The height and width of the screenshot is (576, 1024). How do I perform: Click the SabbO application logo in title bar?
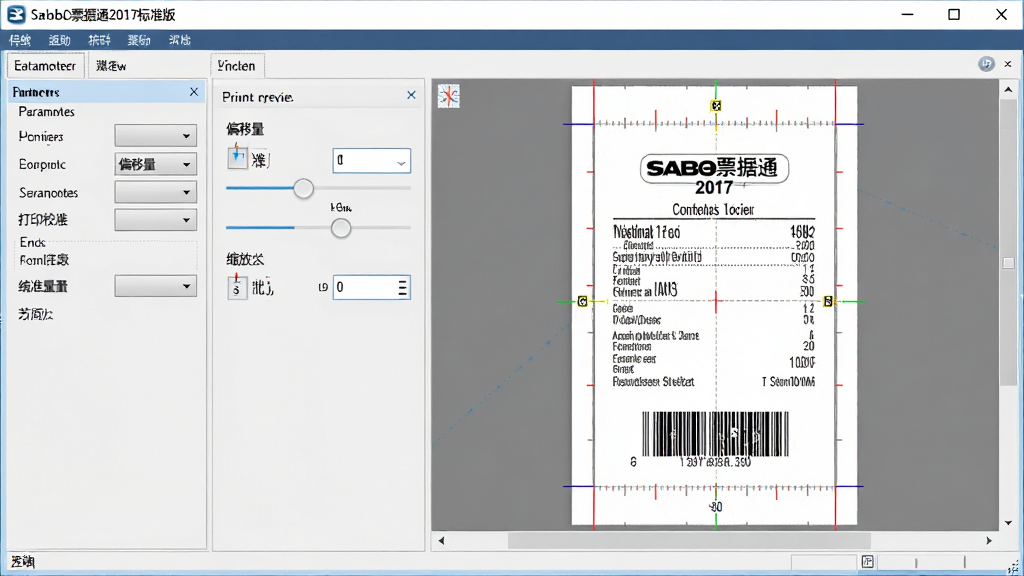[16, 14]
